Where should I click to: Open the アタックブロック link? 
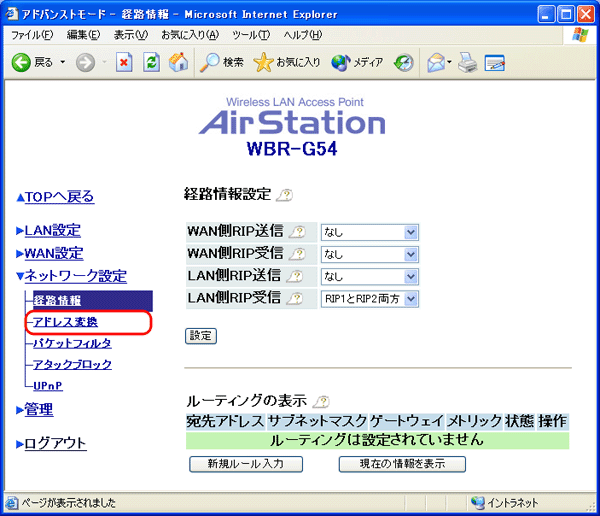coord(72,364)
